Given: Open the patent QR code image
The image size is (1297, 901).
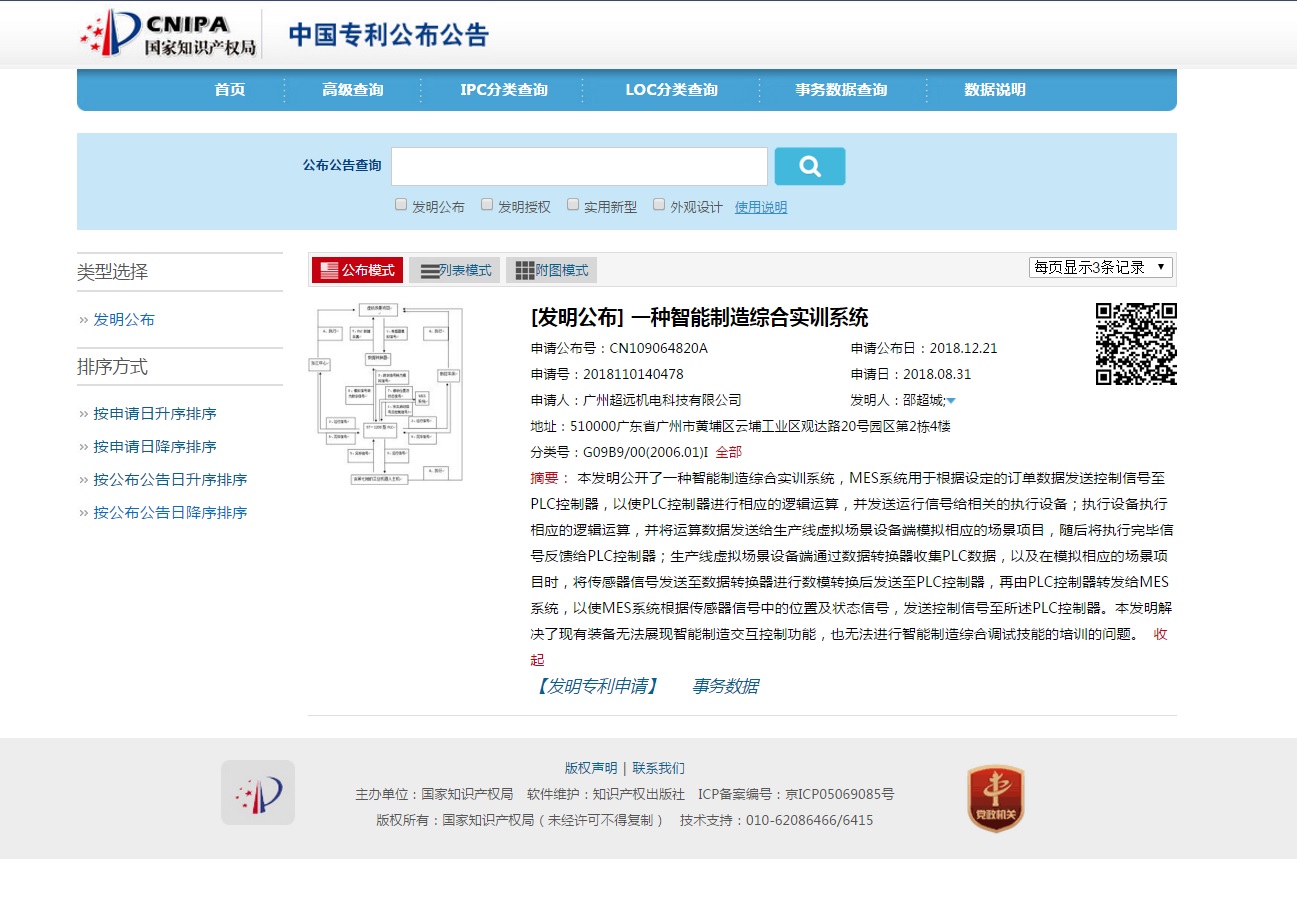Looking at the screenshot, I should [1135, 343].
